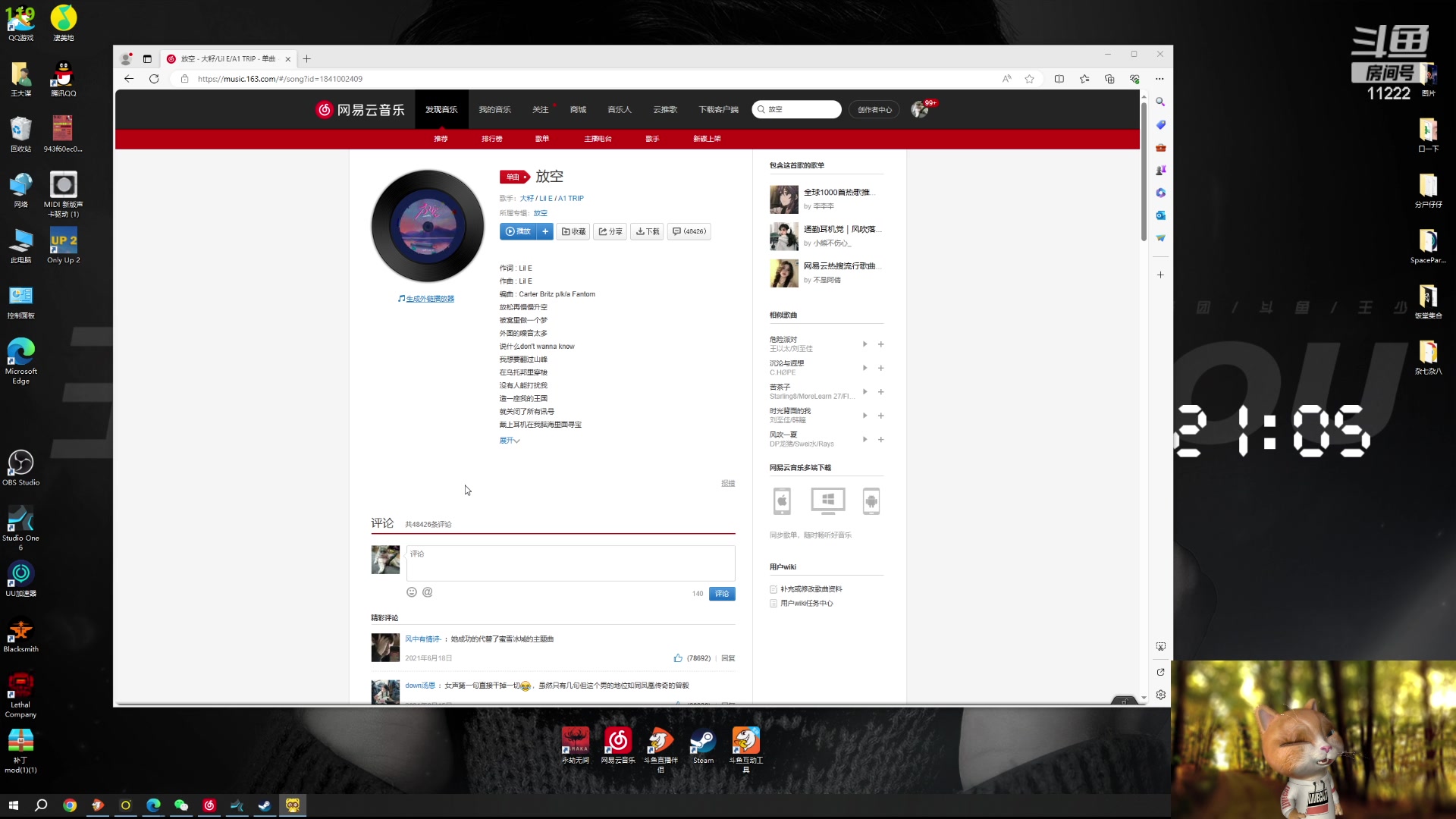The image size is (1456, 819).
Task: Open the emoji picker under comment box
Action: [412, 592]
